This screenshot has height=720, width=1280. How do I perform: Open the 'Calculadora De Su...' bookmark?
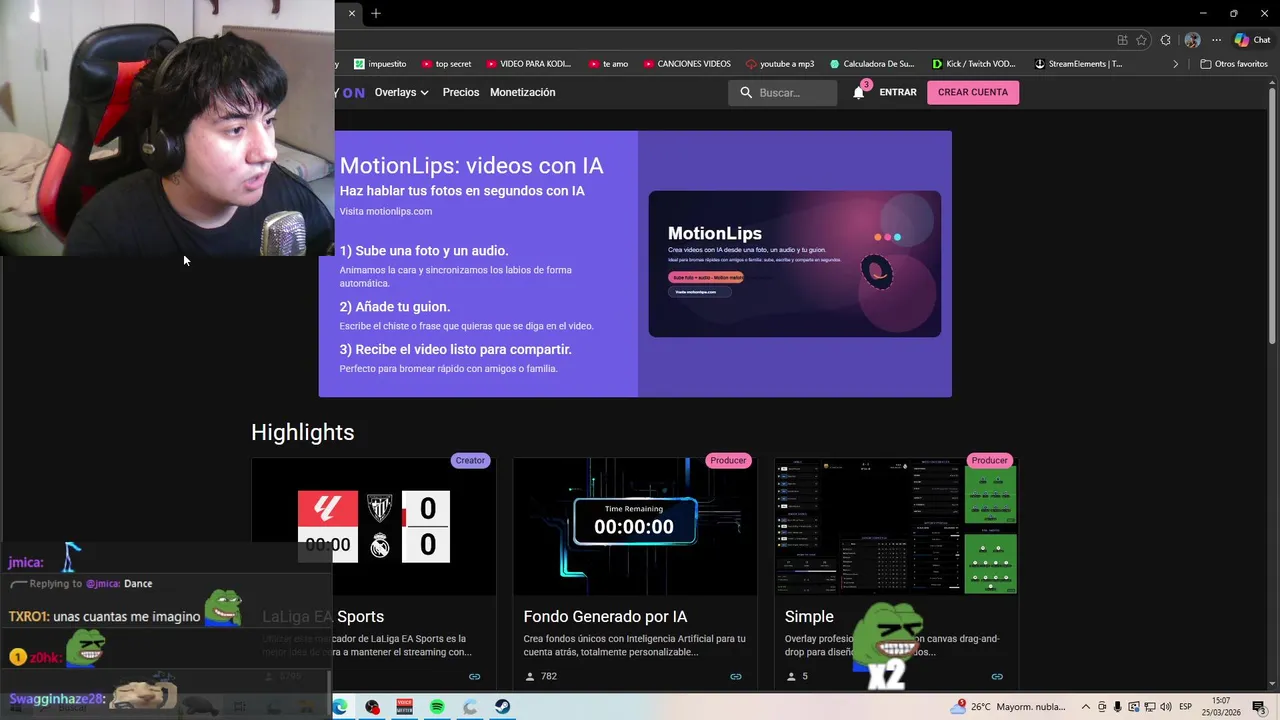point(872,64)
